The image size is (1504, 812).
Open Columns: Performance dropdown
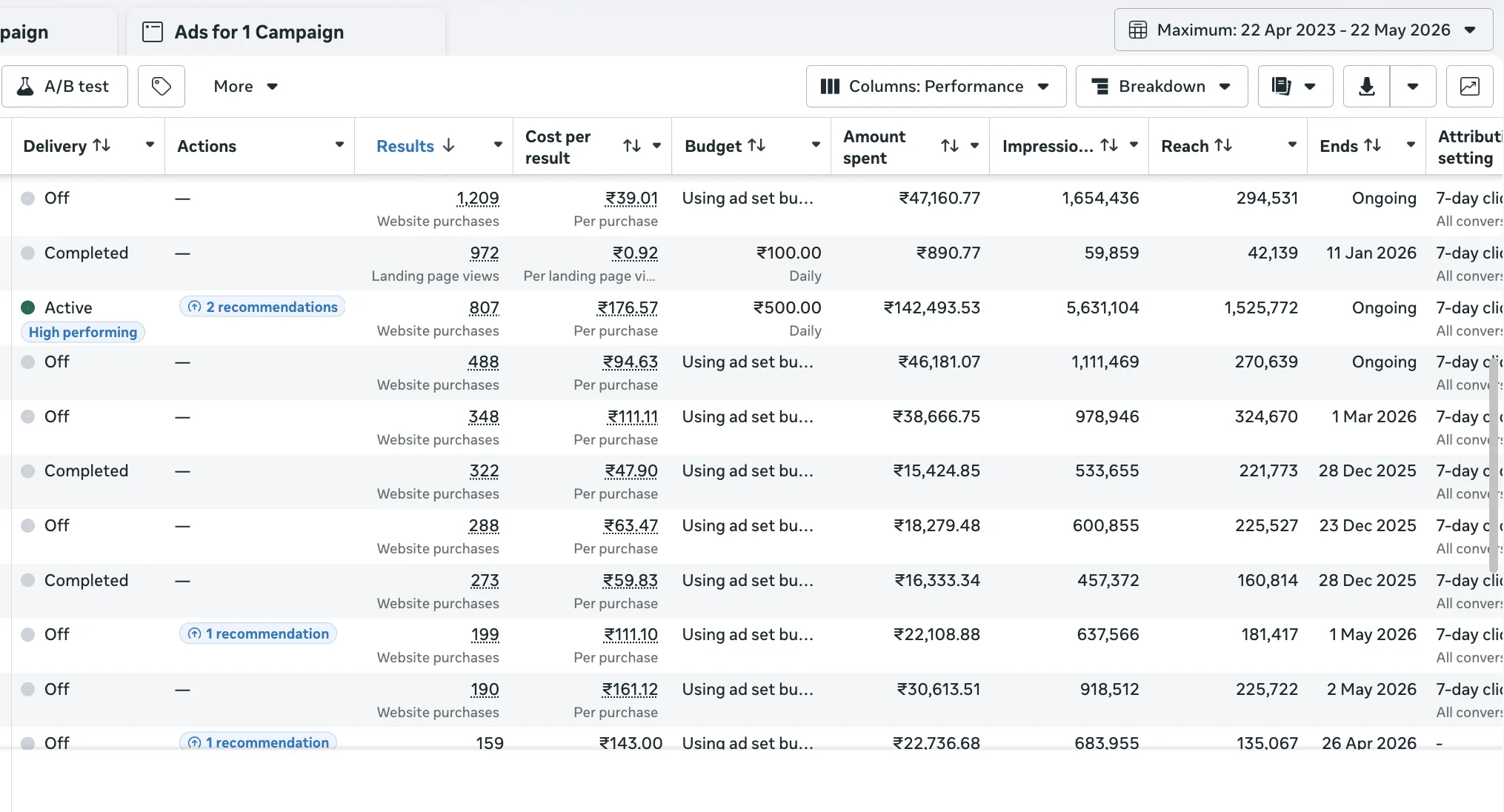[x=936, y=86]
